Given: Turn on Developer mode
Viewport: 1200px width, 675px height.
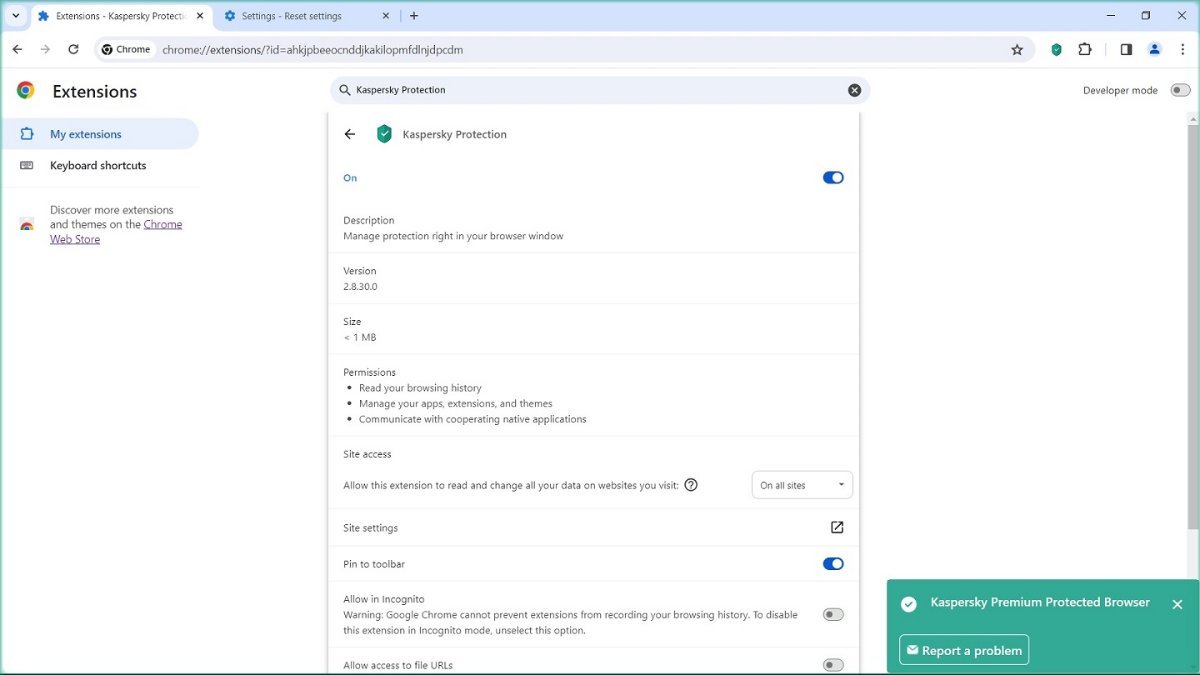Looking at the screenshot, I should coord(1180,90).
